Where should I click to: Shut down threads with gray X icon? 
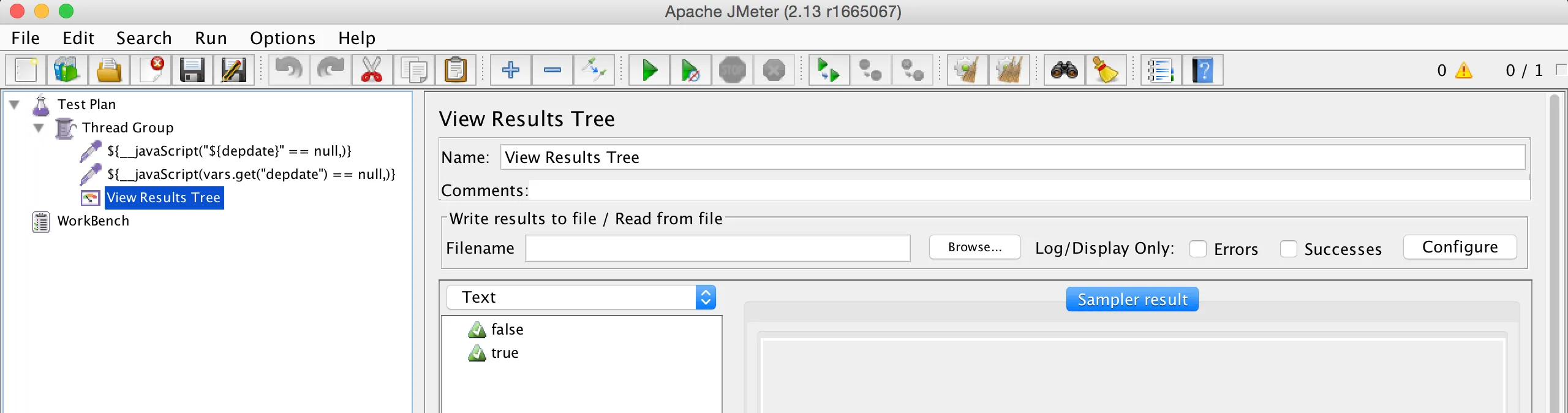774,70
